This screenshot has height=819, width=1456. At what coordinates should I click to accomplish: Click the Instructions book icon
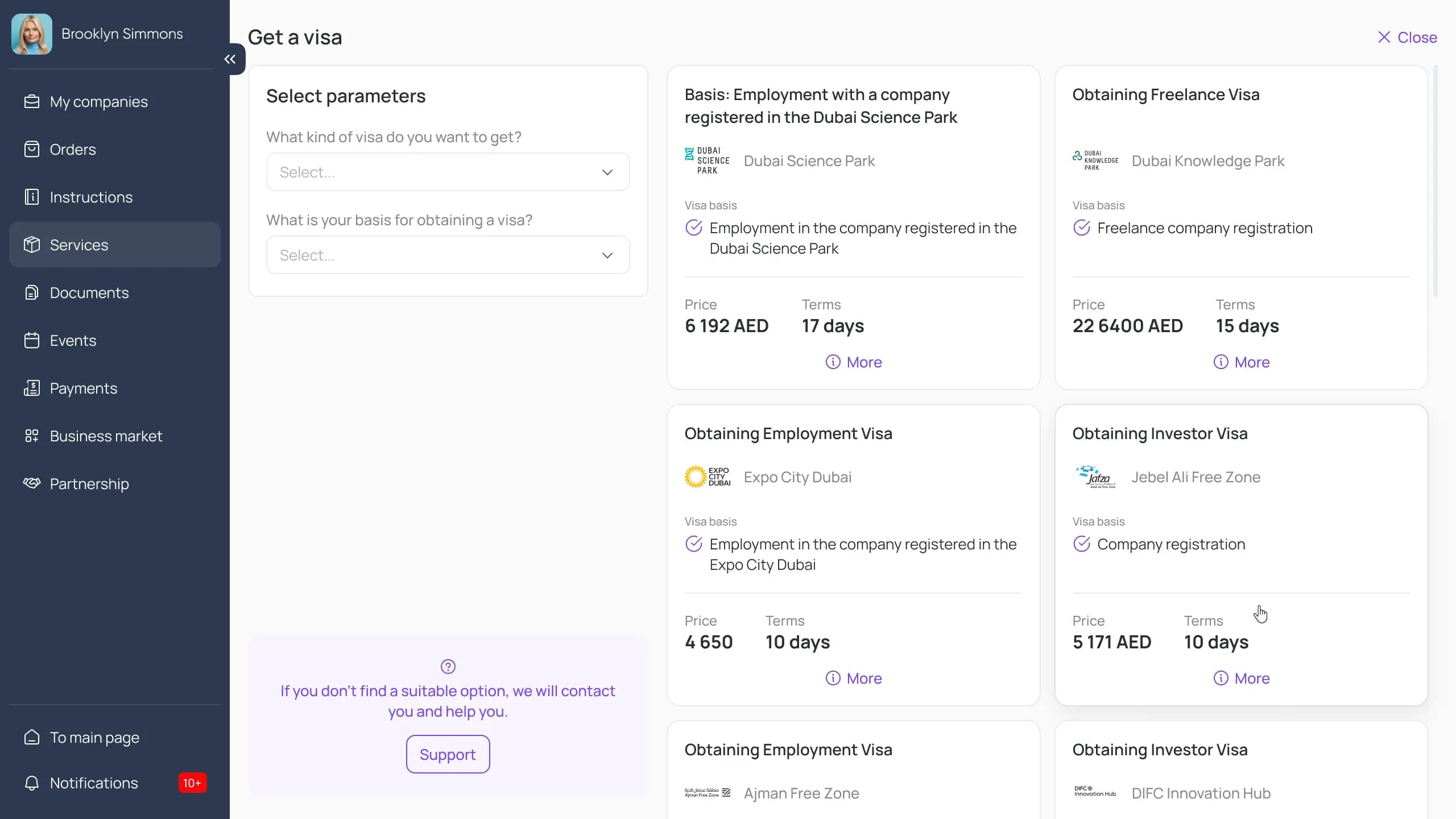(32, 197)
